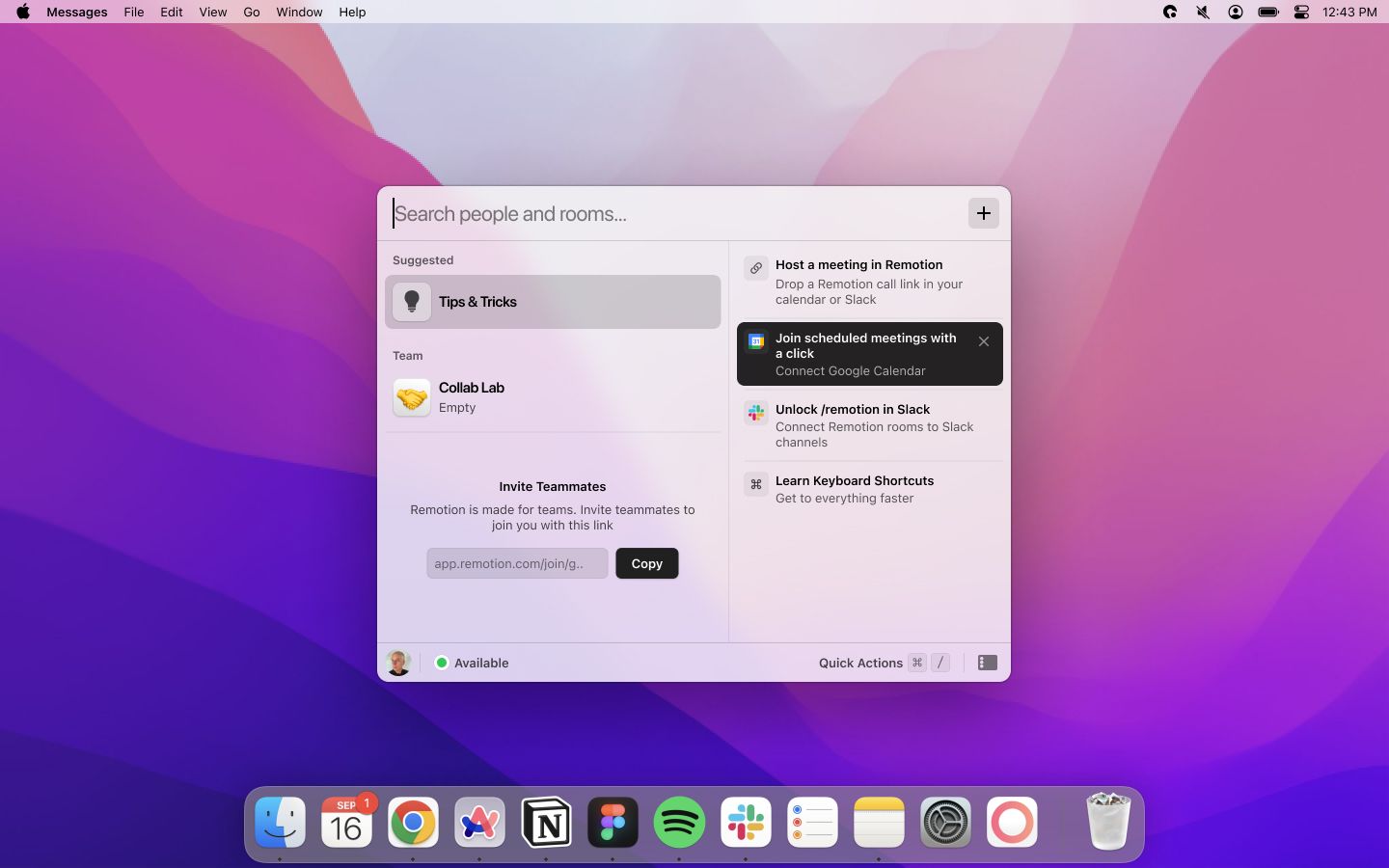
Task: Open Spotify from the dock
Action: point(679,823)
